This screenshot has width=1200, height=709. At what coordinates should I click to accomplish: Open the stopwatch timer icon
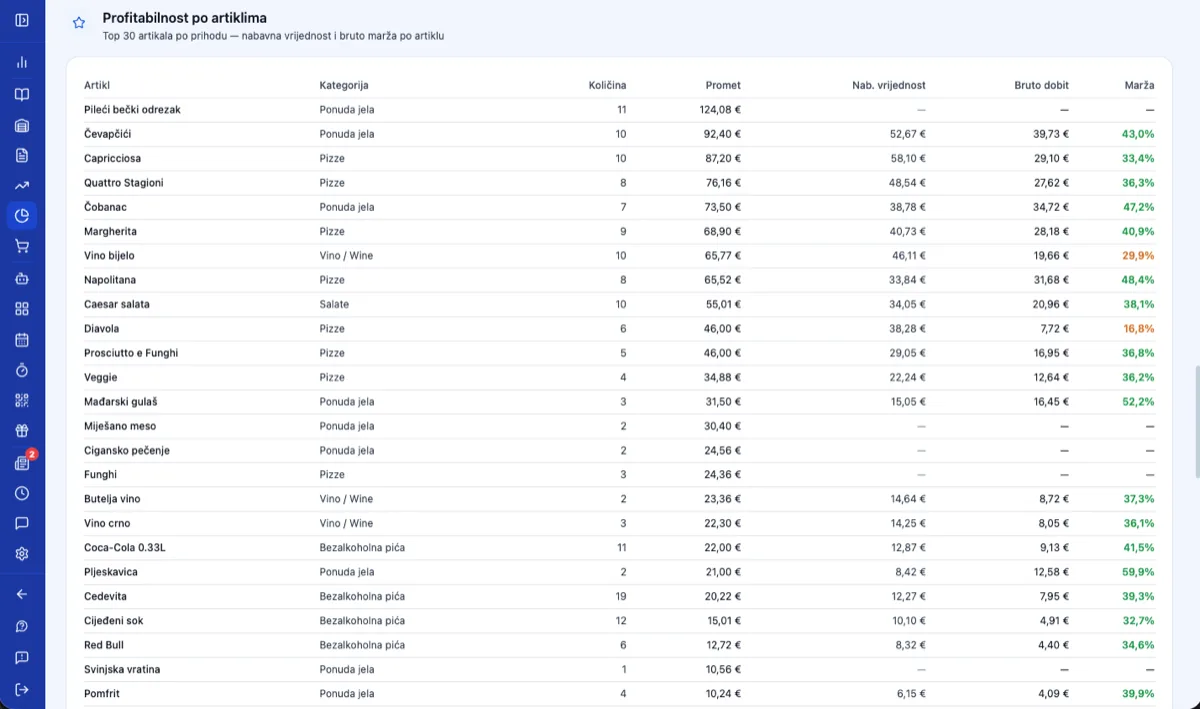point(22,370)
